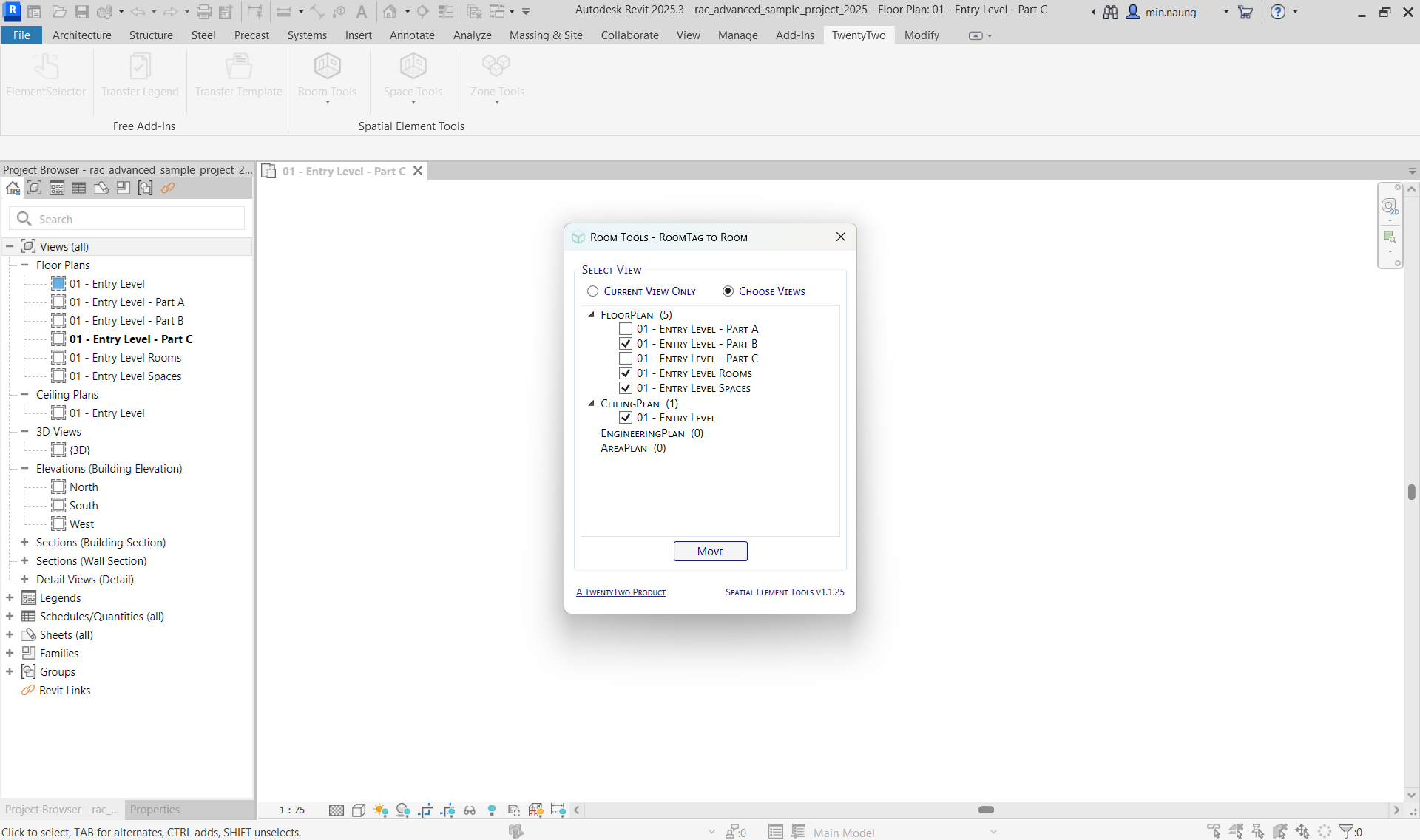Screen dimensions: 1420x840
Task: Expand Sections (Building Section) node
Action: pos(24,542)
